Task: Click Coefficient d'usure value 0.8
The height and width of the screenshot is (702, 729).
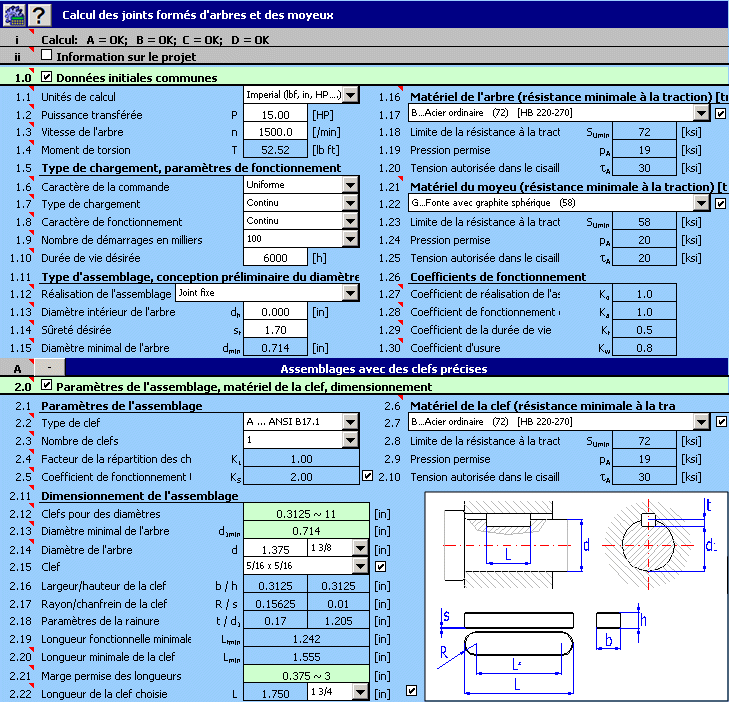Action: pos(644,348)
